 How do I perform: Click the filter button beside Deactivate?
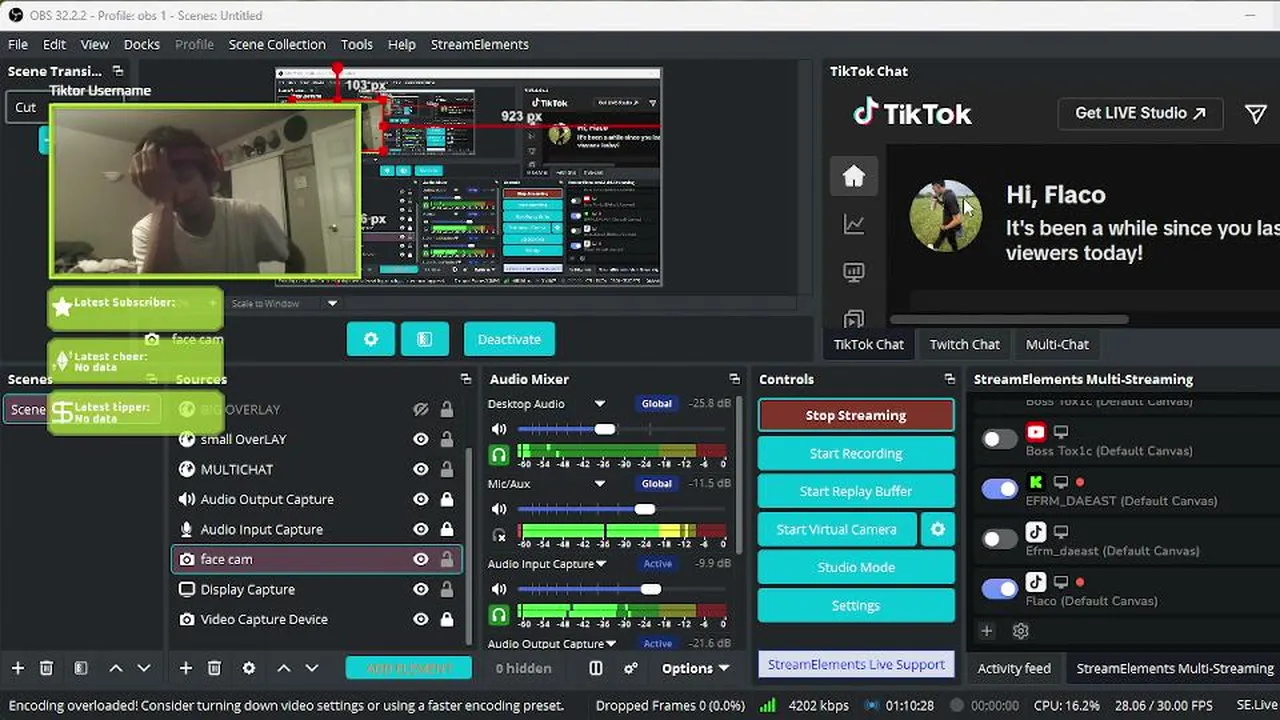(x=425, y=339)
